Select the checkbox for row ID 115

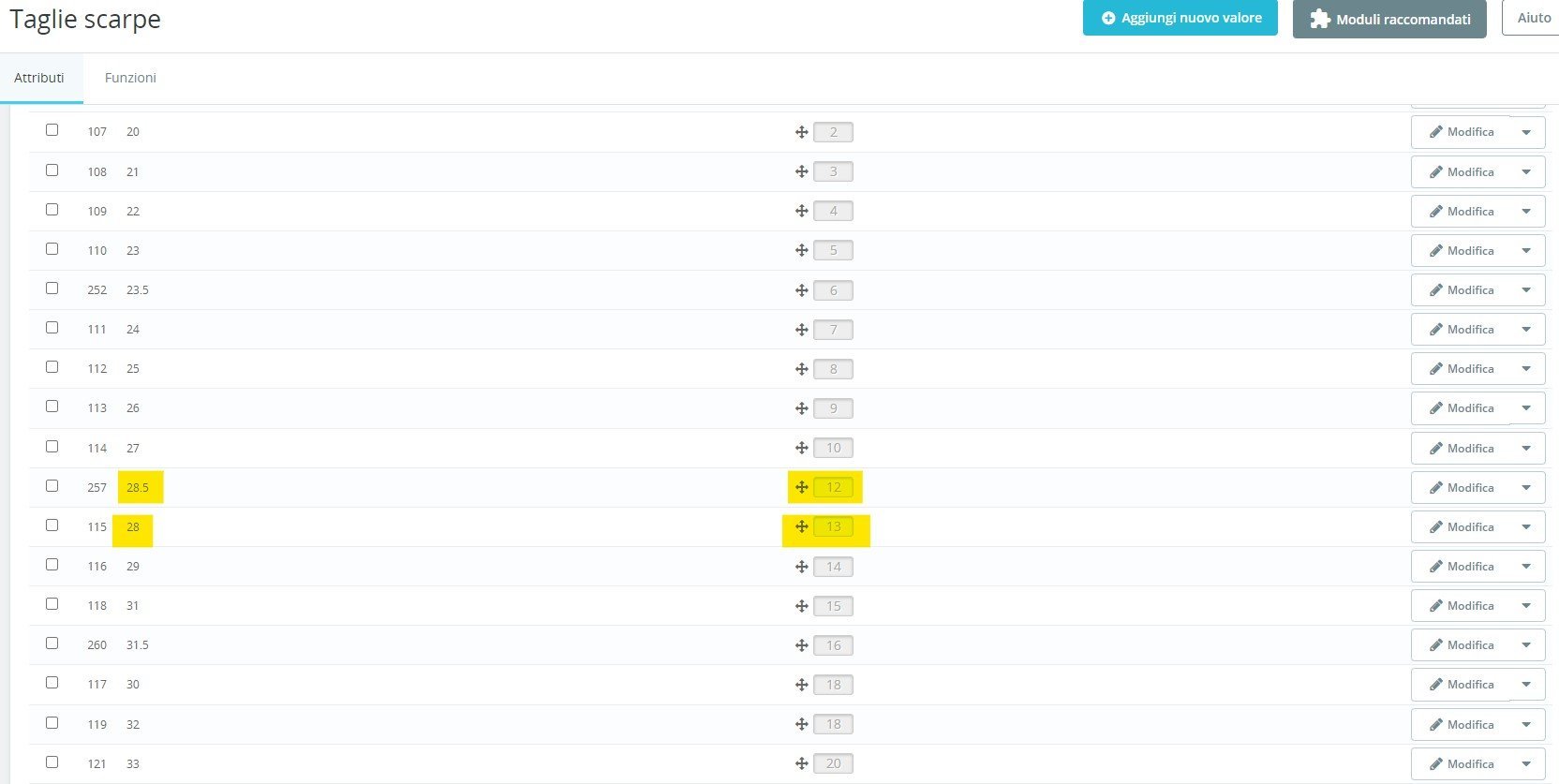coord(52,525)
